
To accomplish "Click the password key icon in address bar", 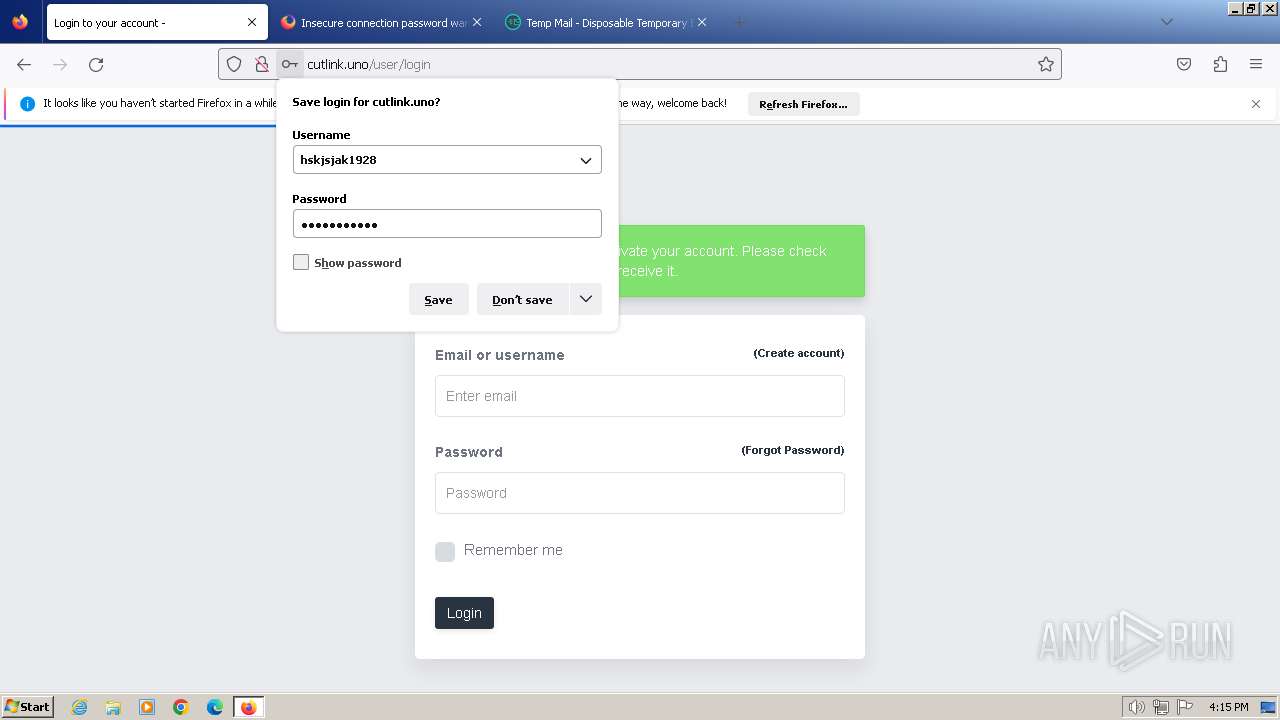I will [289, 64].
